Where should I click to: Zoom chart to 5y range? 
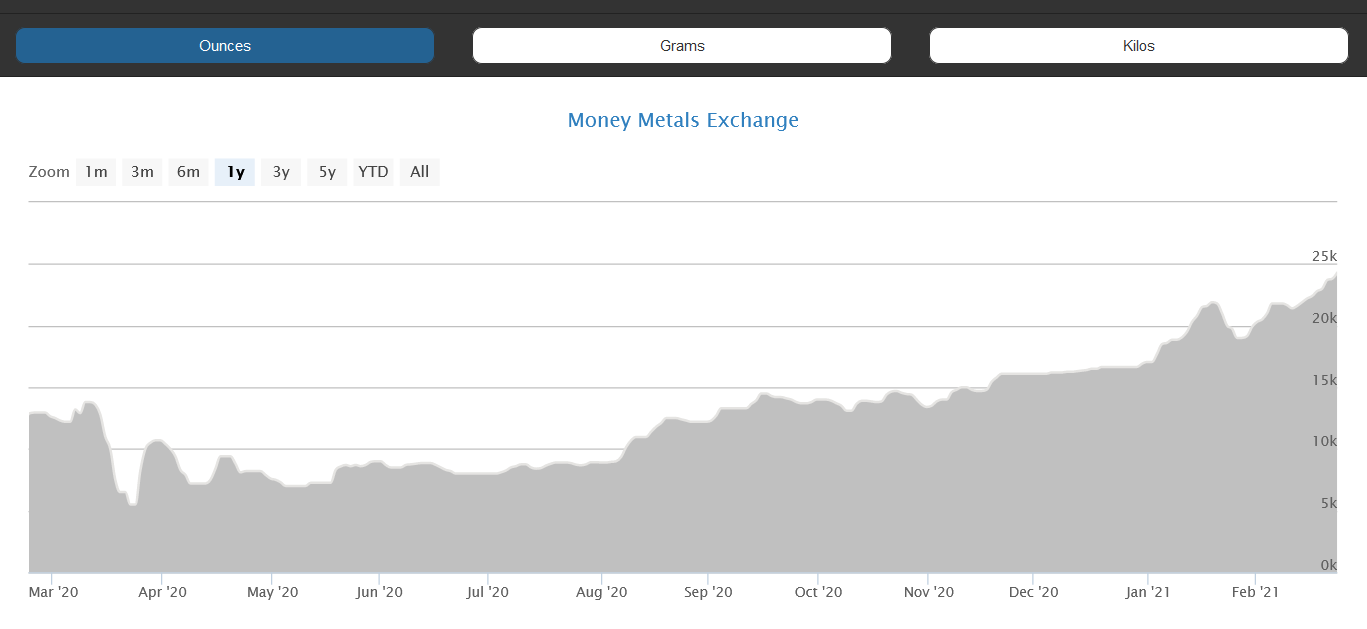[x=327, y=172]
